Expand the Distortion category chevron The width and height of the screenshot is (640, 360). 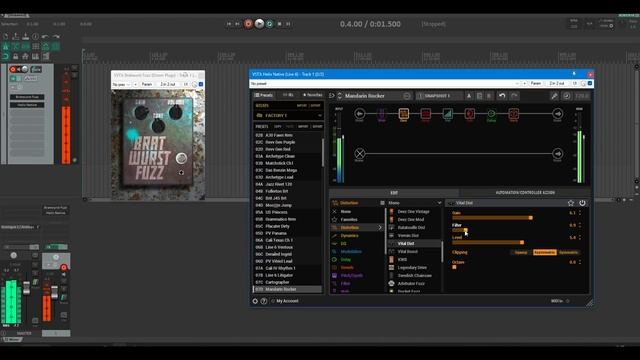pos(380,227)
